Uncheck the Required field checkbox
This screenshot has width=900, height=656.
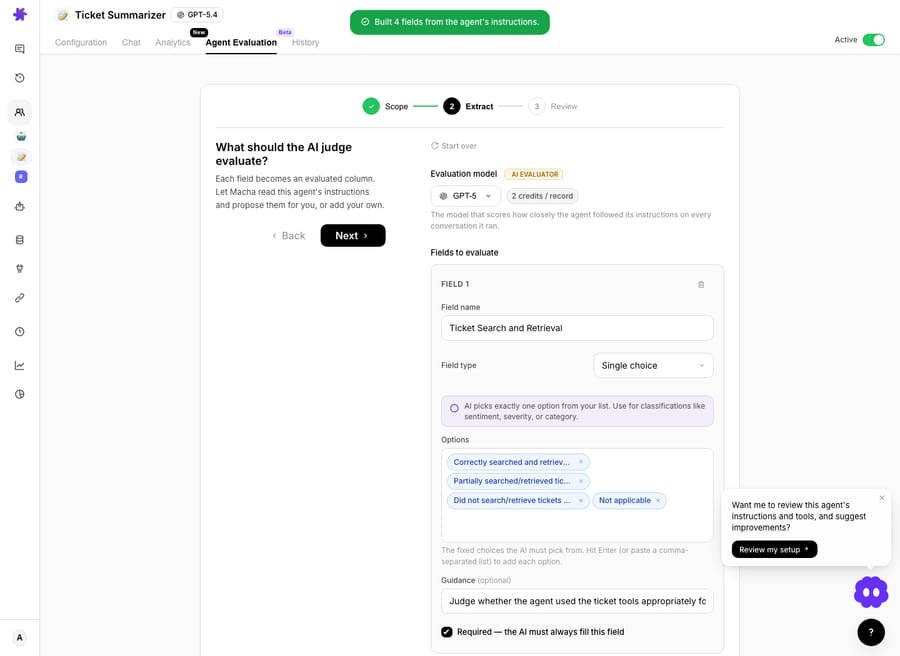click(x=447, y=632)
